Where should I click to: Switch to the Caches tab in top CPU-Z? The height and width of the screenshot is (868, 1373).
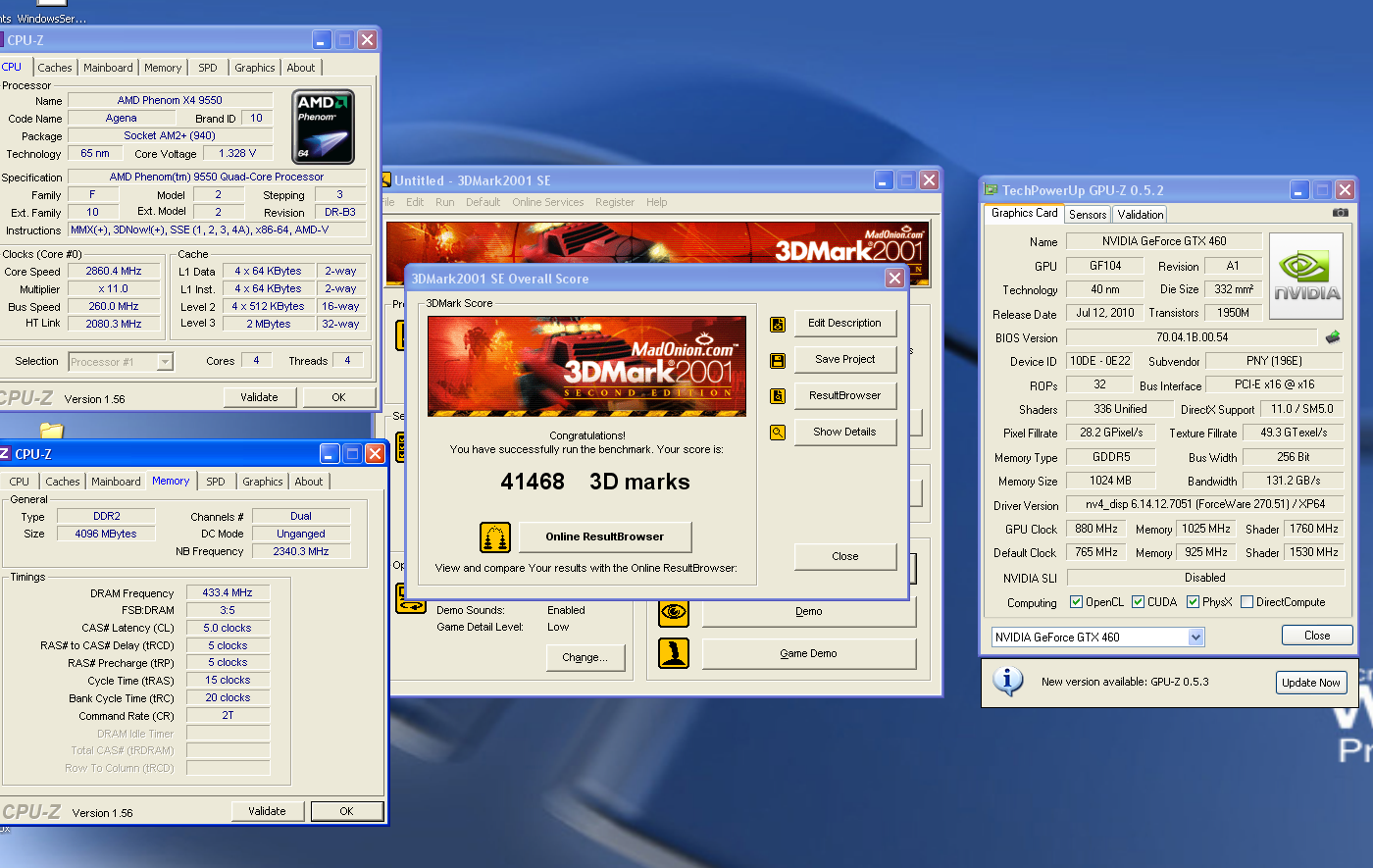[55, 68]
